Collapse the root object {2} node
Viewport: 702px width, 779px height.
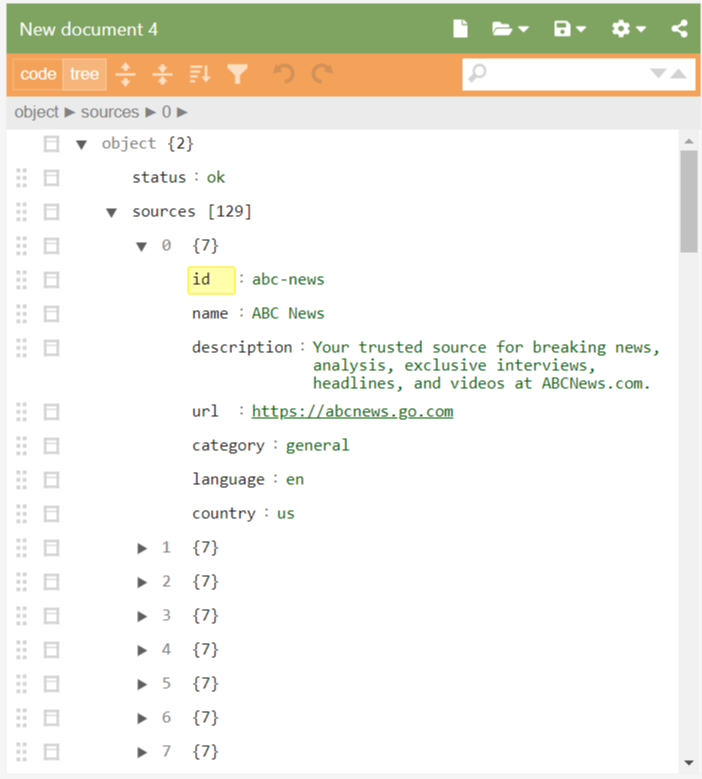[81, 145]
